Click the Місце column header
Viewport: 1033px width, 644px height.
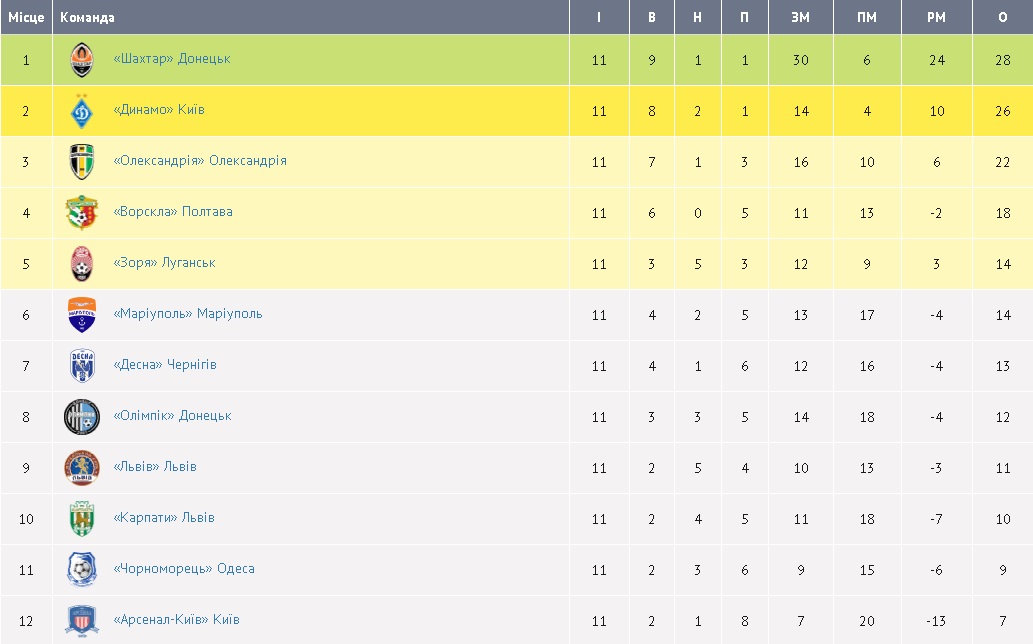[x=26, y=17]
